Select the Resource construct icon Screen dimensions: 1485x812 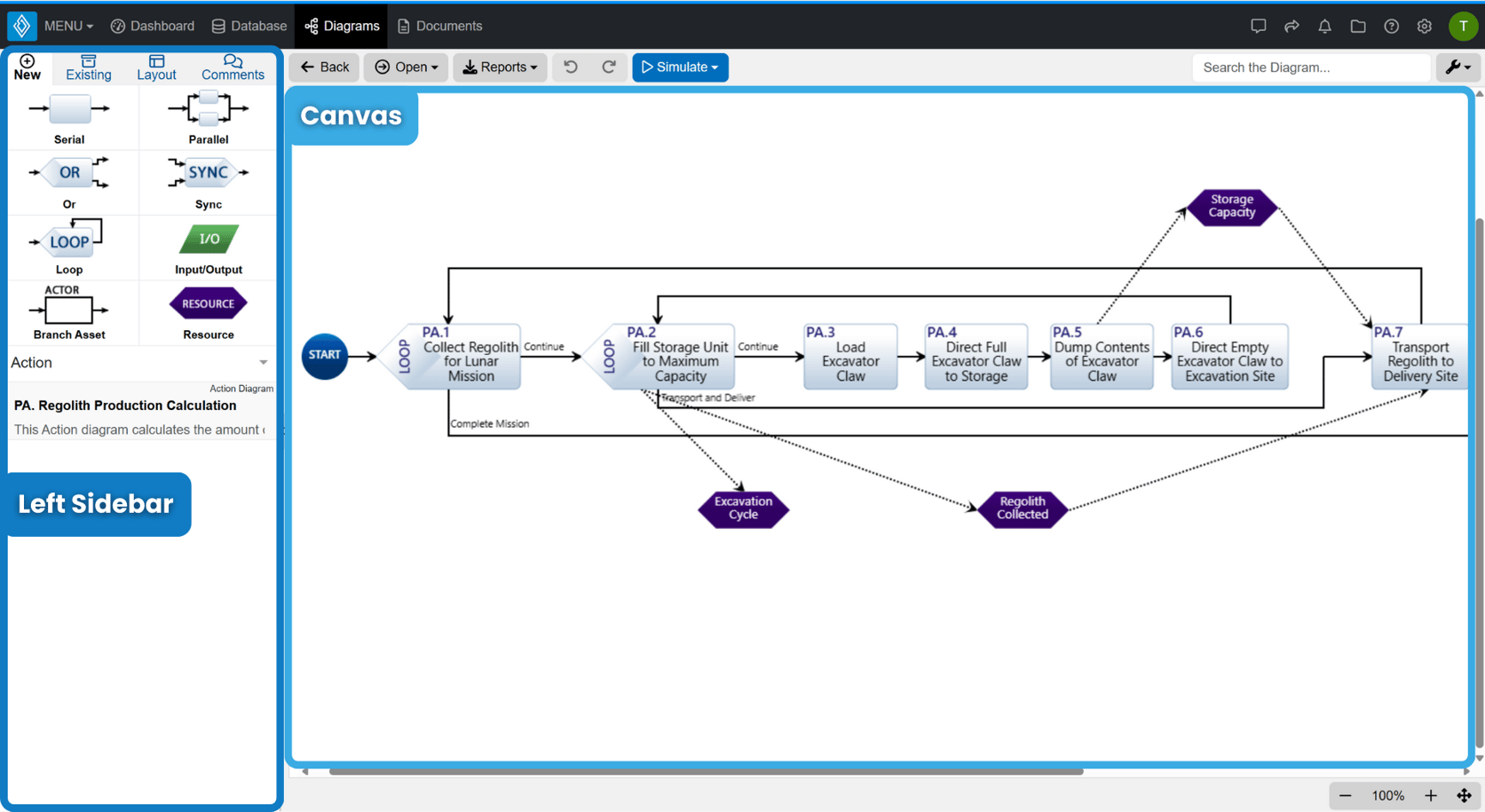click(x=209, y=304)
